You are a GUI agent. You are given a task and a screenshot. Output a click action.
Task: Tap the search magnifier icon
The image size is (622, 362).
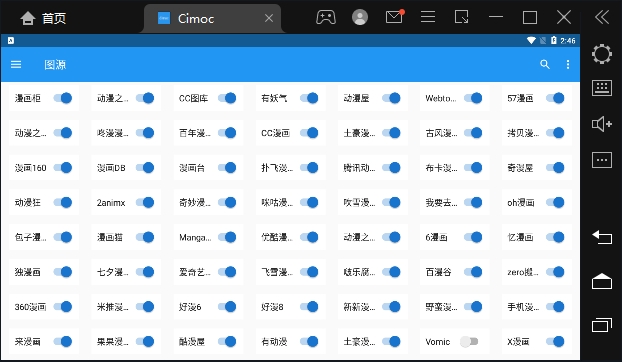click(x=545, y=65)
